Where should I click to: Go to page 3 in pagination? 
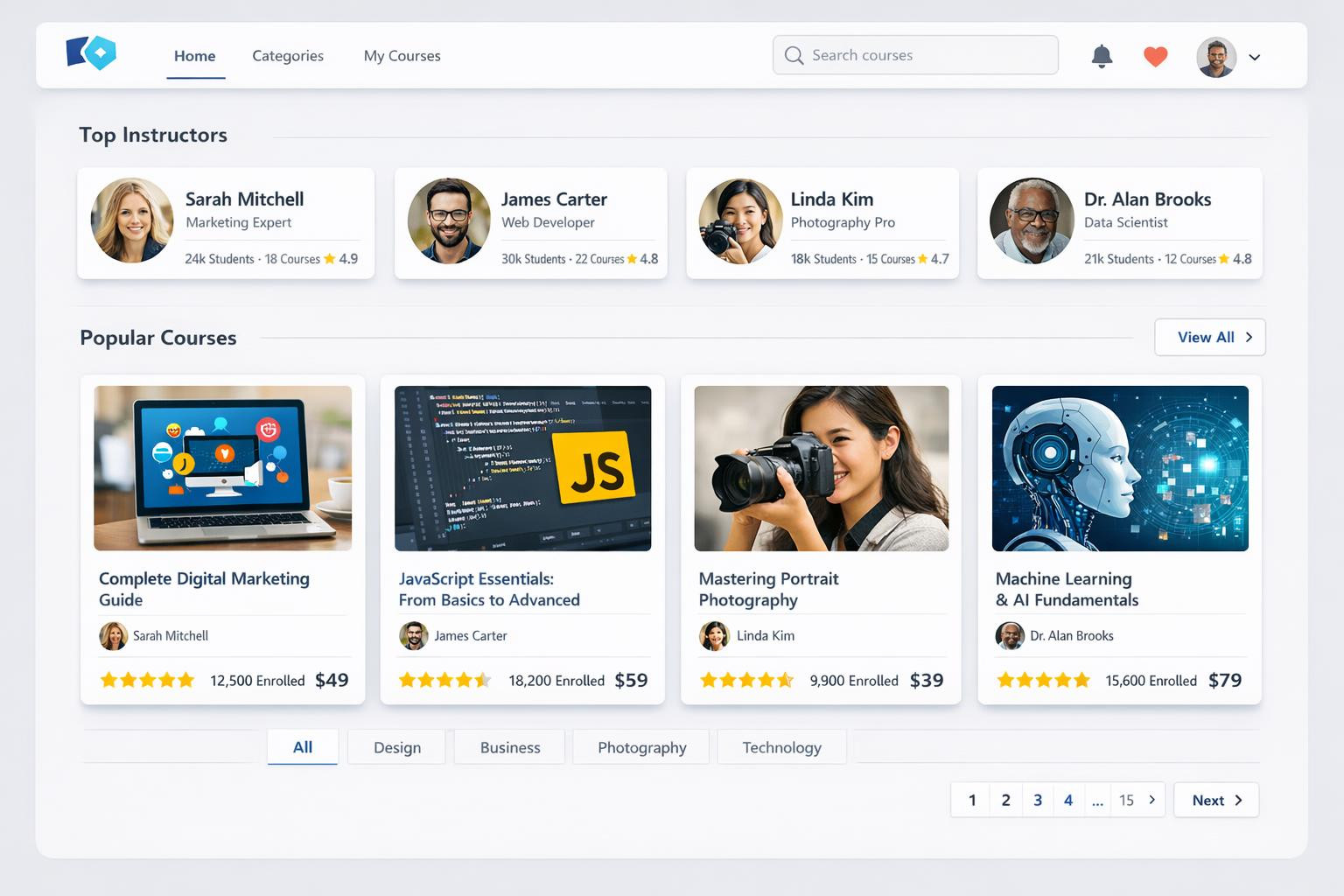(1038, 800)
